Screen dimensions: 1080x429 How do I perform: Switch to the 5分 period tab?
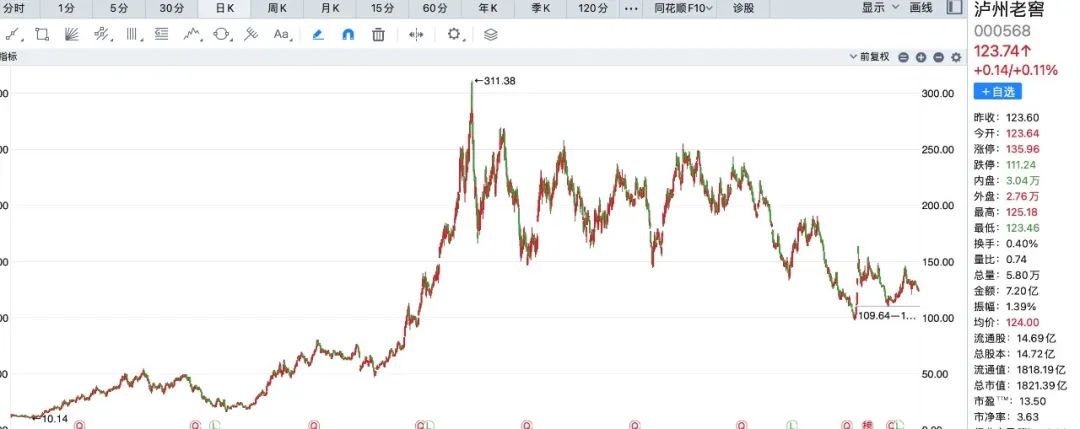point(118,8)
